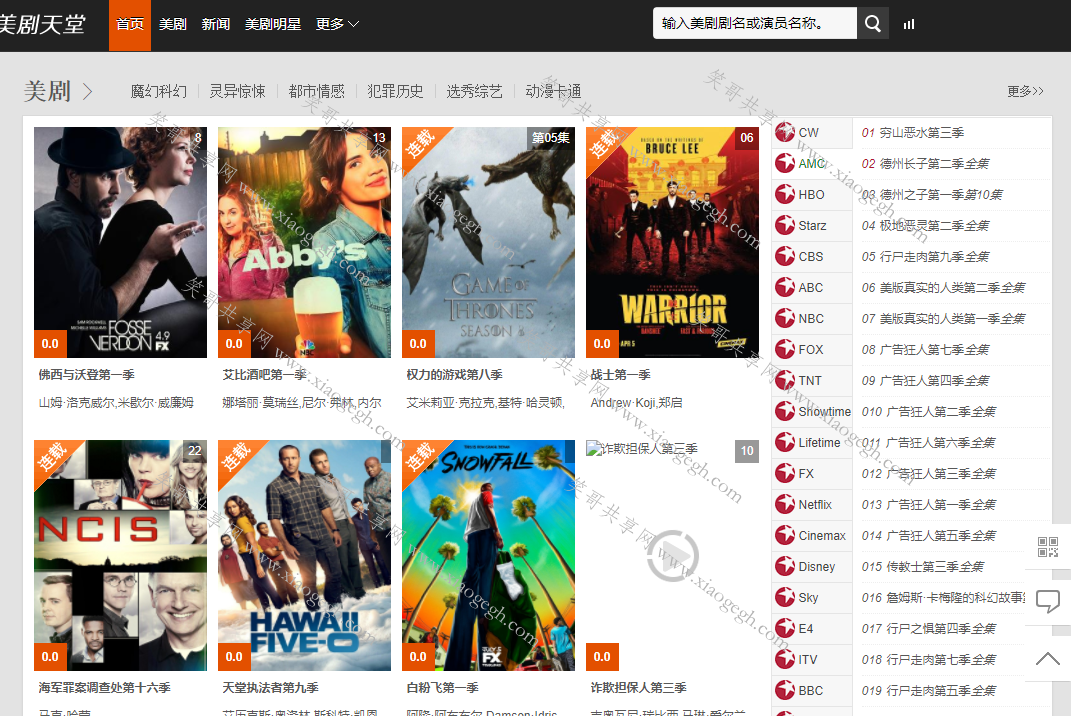Open the feedback chat bubble icon
The width and height of the screenshot is (1071, 716).
tap(1048, 602)
